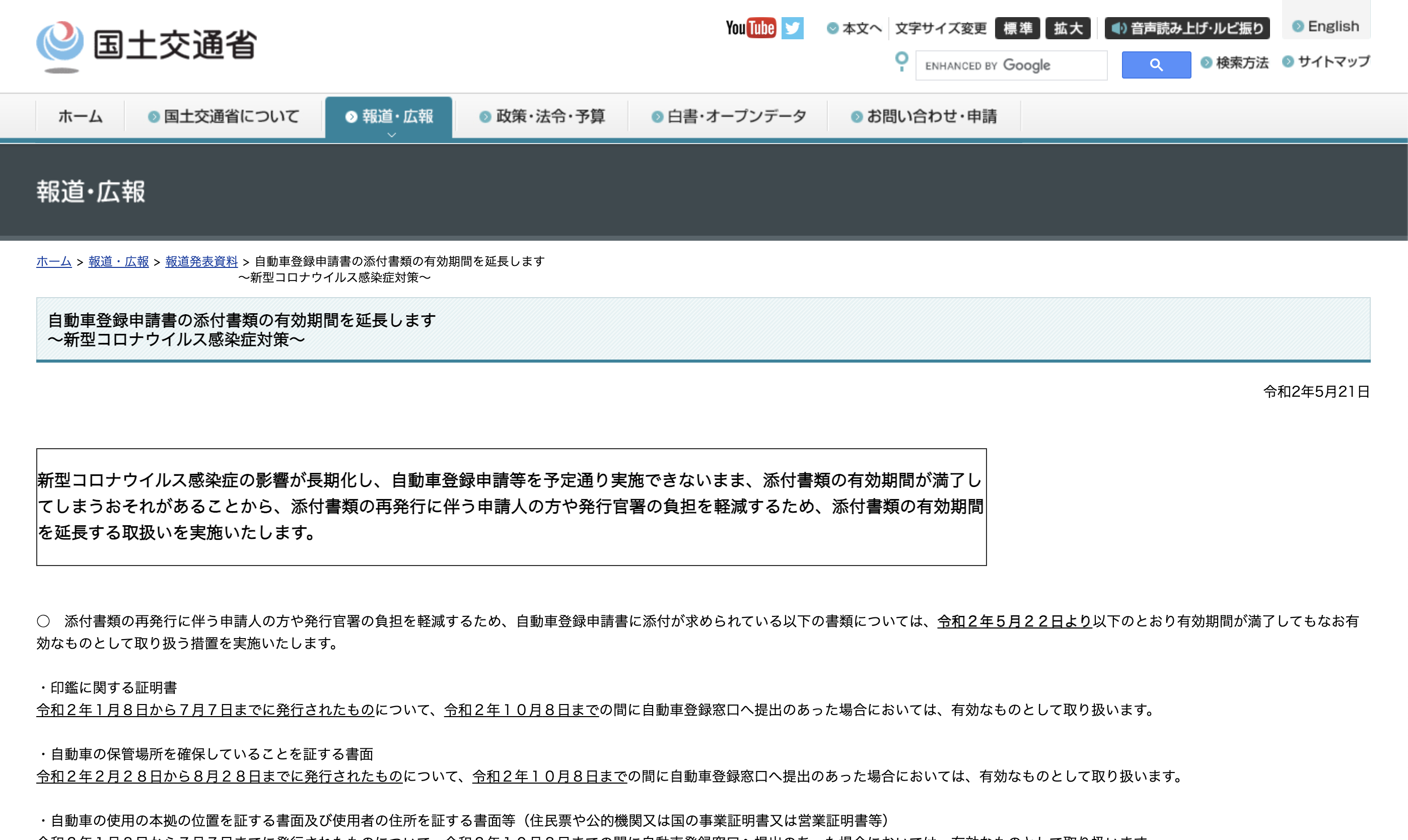This screenshot has width=1408, height=840.
Task: Follow the 報道発表資料 breadcrumb link
Action: coord(201,261)
